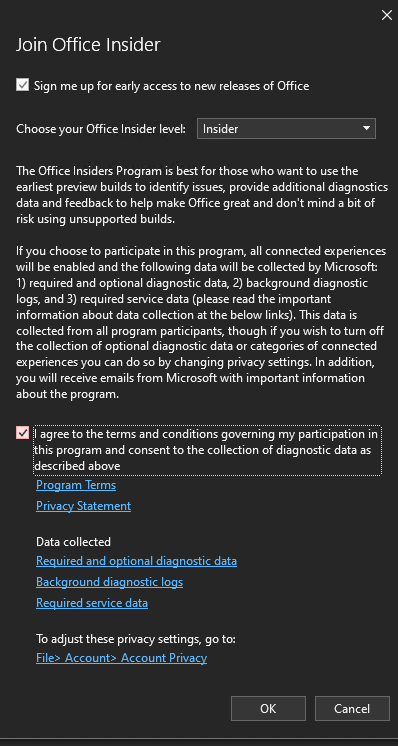
Task: Click the selected 'Insider' value in combo box
Action: pos(221,129)
